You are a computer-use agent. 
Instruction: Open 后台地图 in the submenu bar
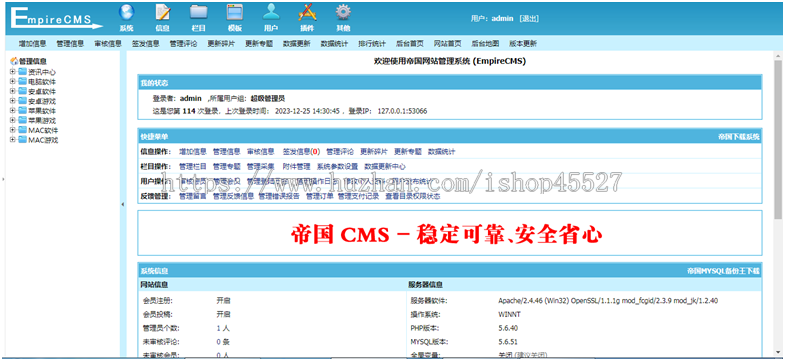click(485, 44)
